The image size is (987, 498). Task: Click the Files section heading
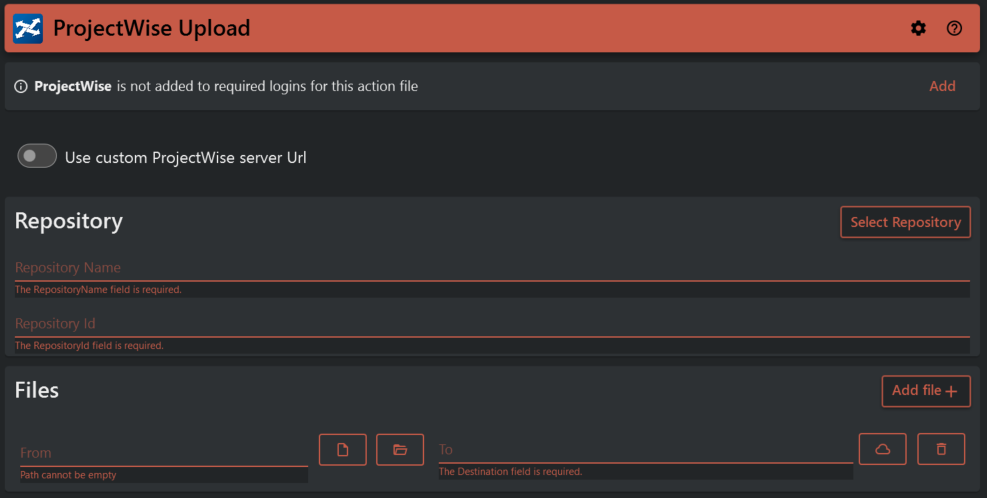(x=37, y=390)
